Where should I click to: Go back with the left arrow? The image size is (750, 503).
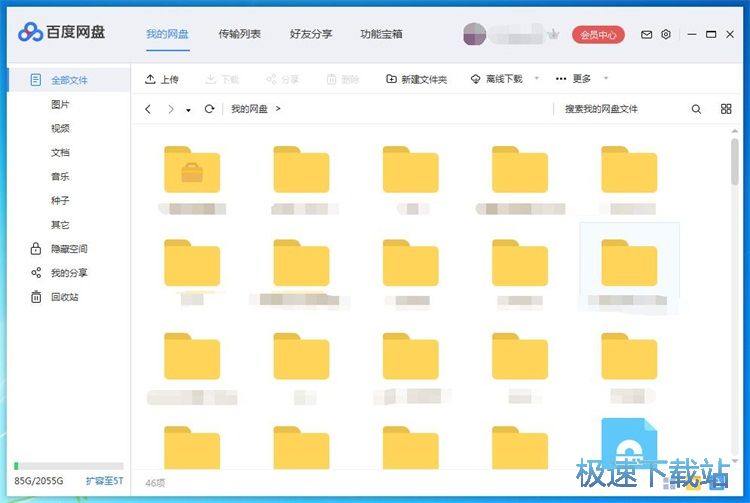(x=148, y=109)
